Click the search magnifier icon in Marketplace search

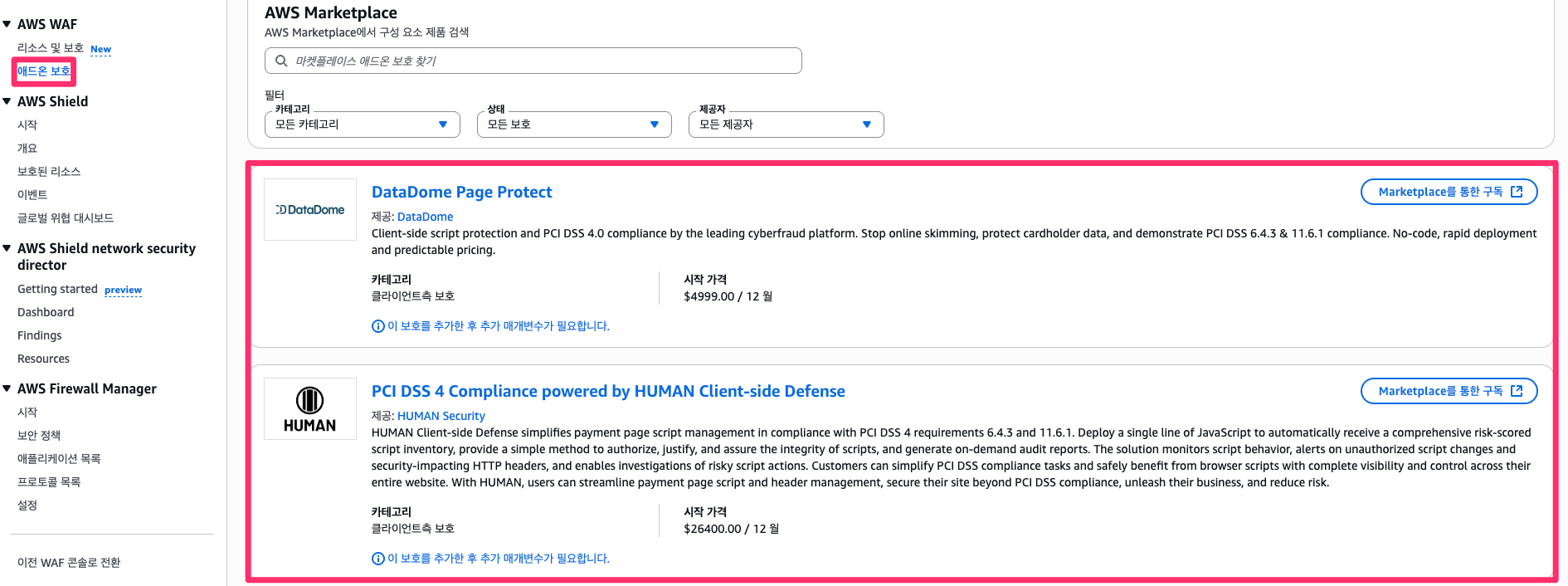point(281,61)
